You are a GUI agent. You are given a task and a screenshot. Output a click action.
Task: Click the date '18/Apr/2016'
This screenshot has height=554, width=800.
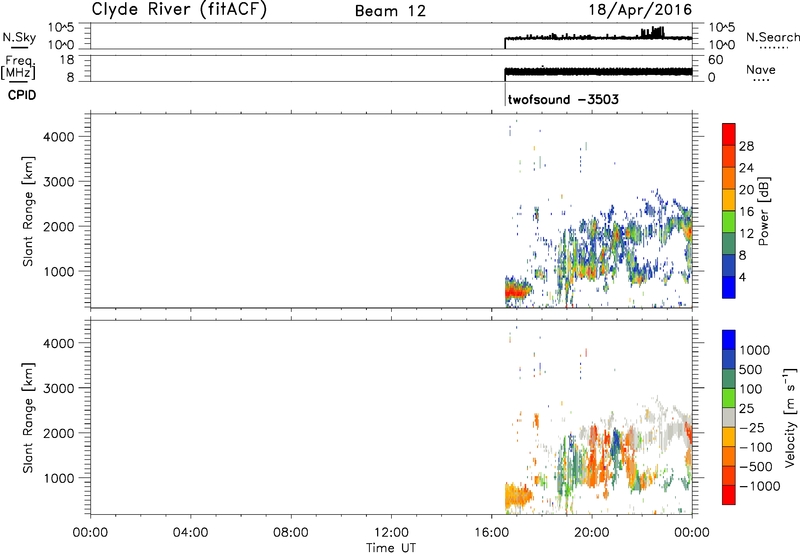tap(640, 10)
